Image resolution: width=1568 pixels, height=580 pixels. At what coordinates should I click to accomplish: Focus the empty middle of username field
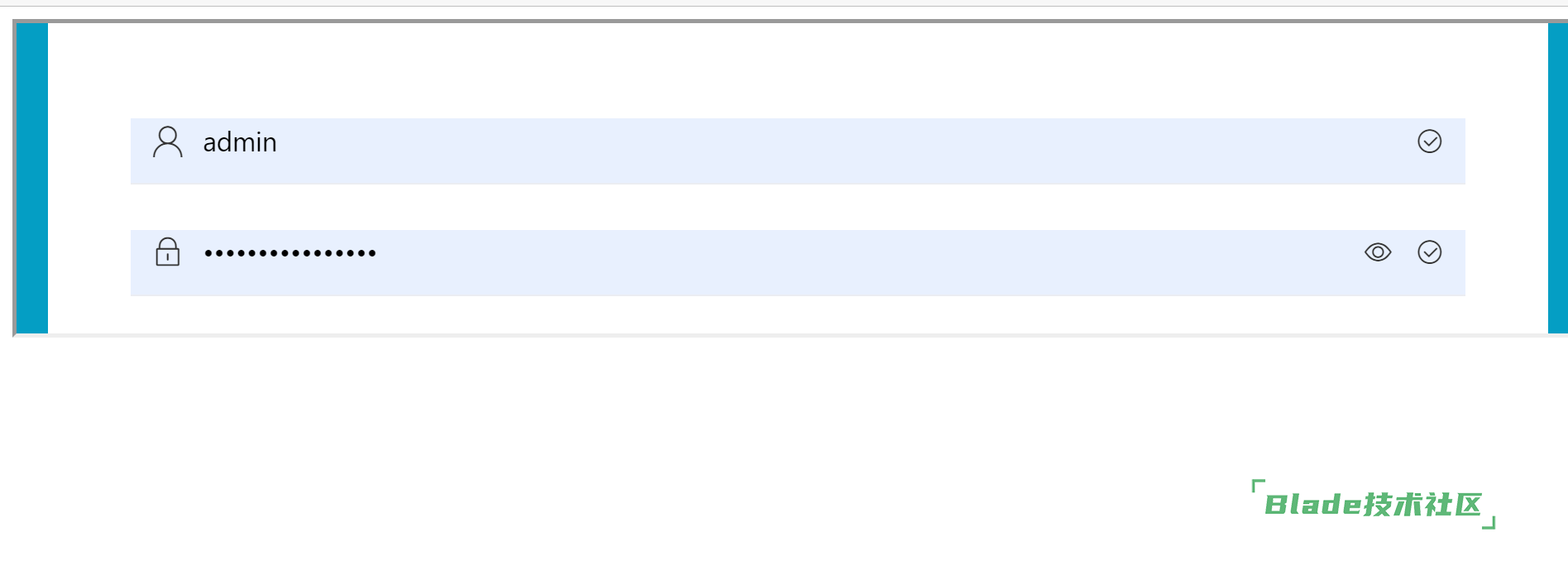pyautogui.click(x=794, y=151)
